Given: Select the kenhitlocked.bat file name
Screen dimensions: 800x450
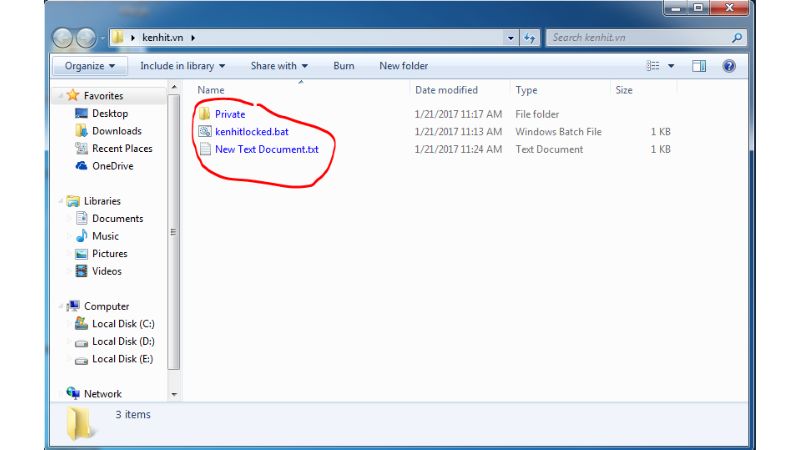Looking at the screenshot, I should [x=252, y=132].
